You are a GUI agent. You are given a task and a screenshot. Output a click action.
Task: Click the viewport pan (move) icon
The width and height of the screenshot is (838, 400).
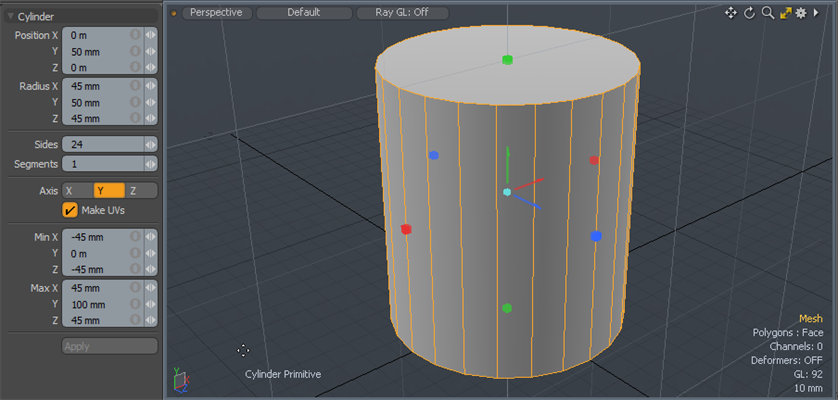coord(731,13)
